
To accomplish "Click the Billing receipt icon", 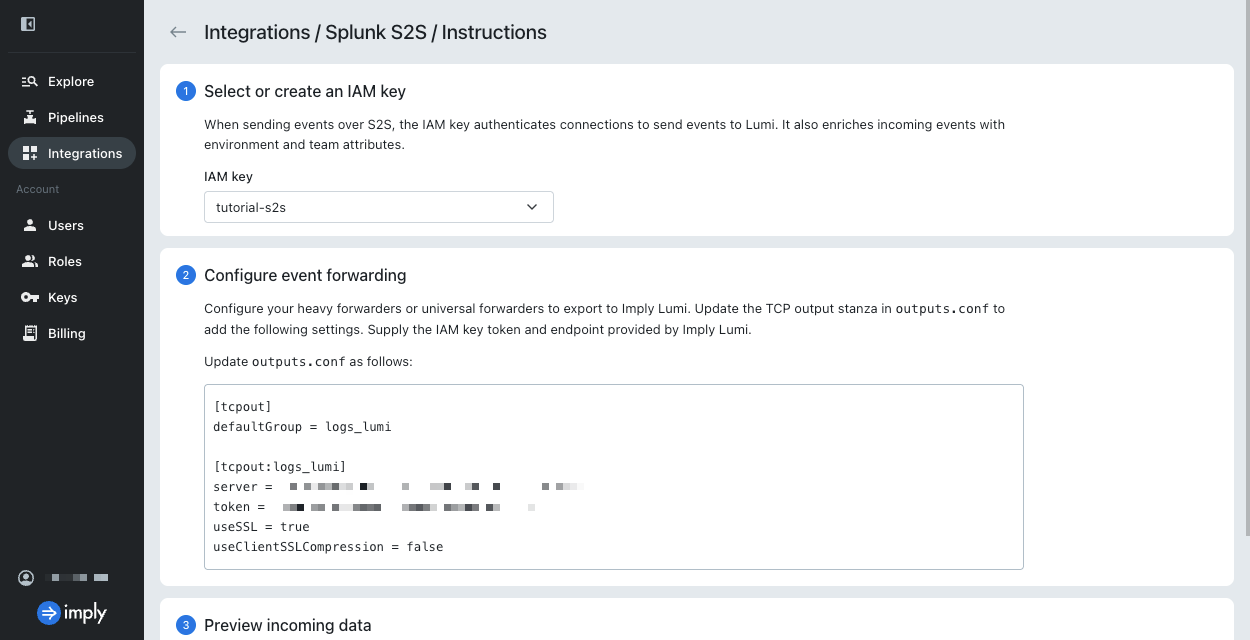I will tap(29, 333).
